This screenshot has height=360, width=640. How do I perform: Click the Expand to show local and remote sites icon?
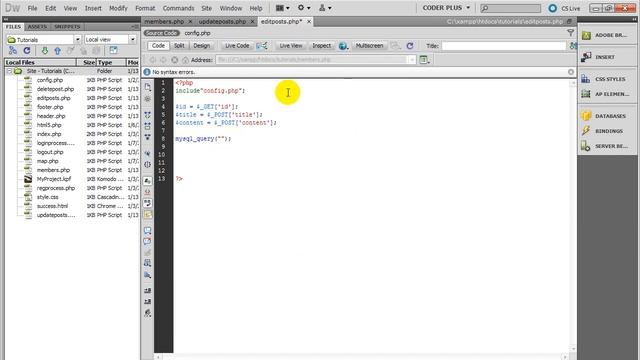(113, 51)
